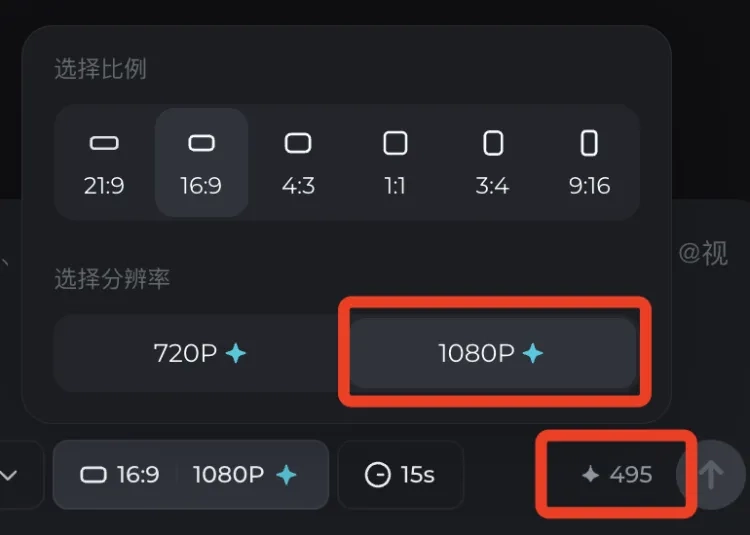
Task: Open the 16:9 1080P settings selector
Action: 190,475
